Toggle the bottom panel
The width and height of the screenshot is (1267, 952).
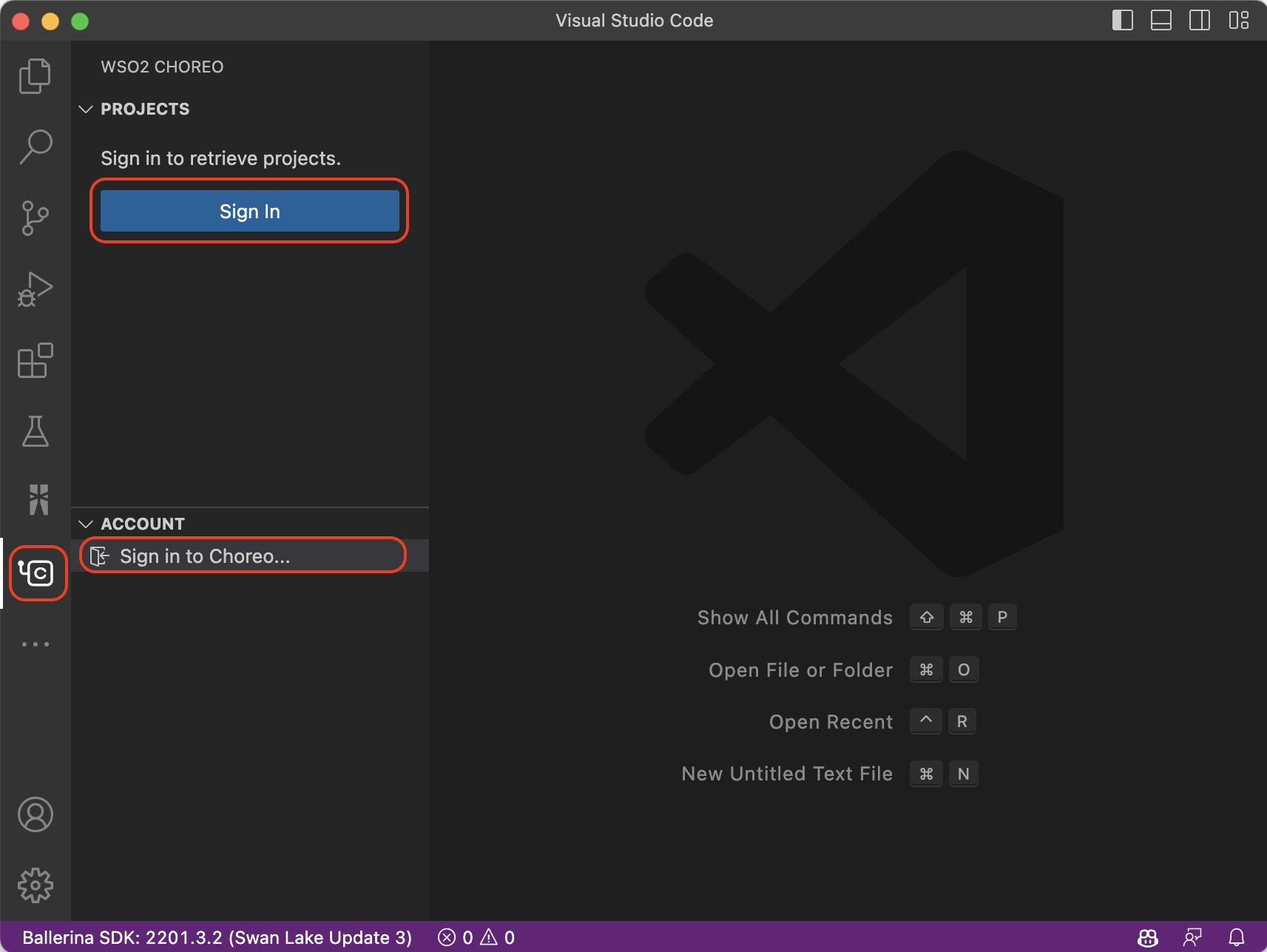tap(1161, 20)
